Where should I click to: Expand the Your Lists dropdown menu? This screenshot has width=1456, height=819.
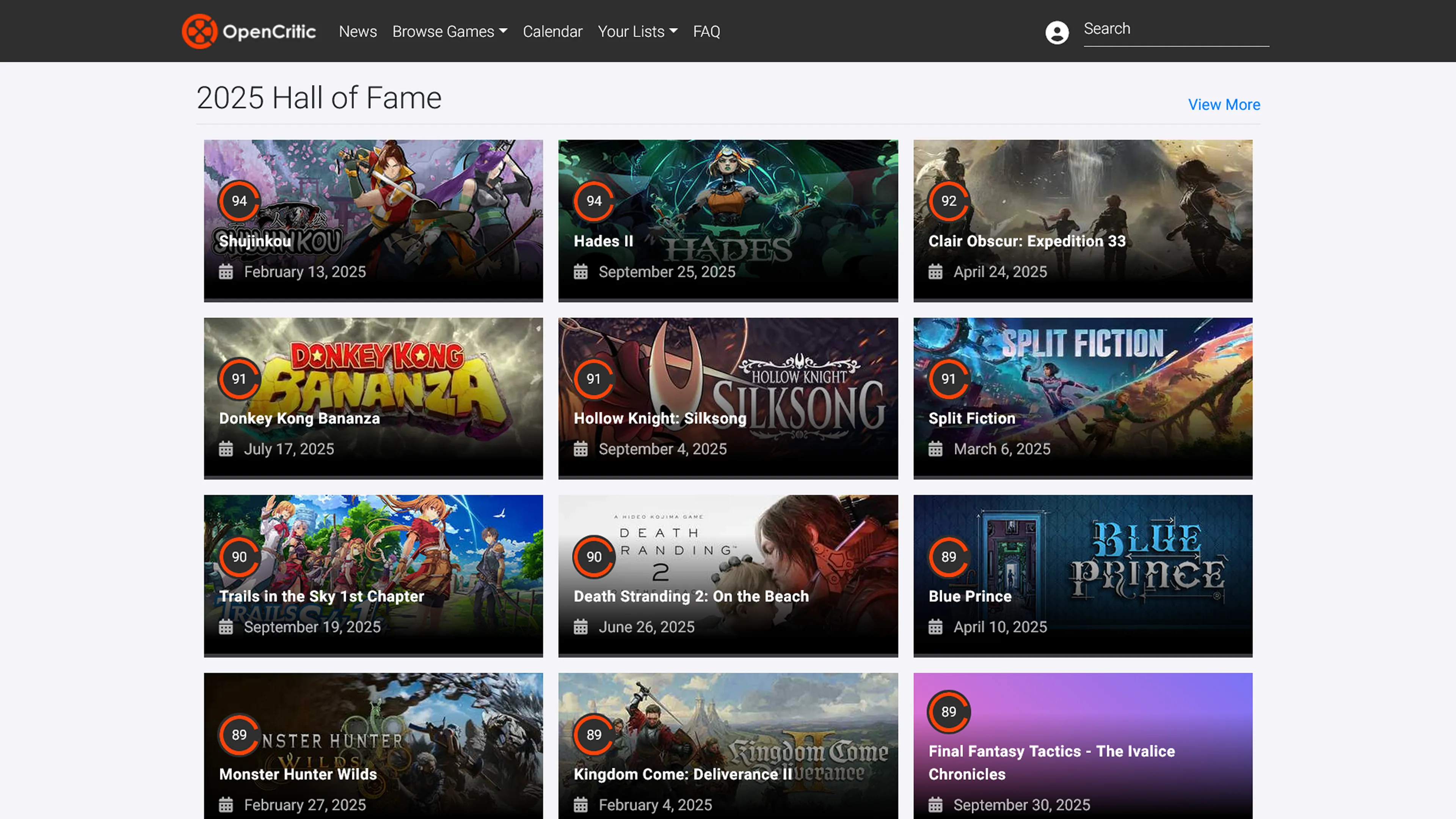click(x=637, y=31)
